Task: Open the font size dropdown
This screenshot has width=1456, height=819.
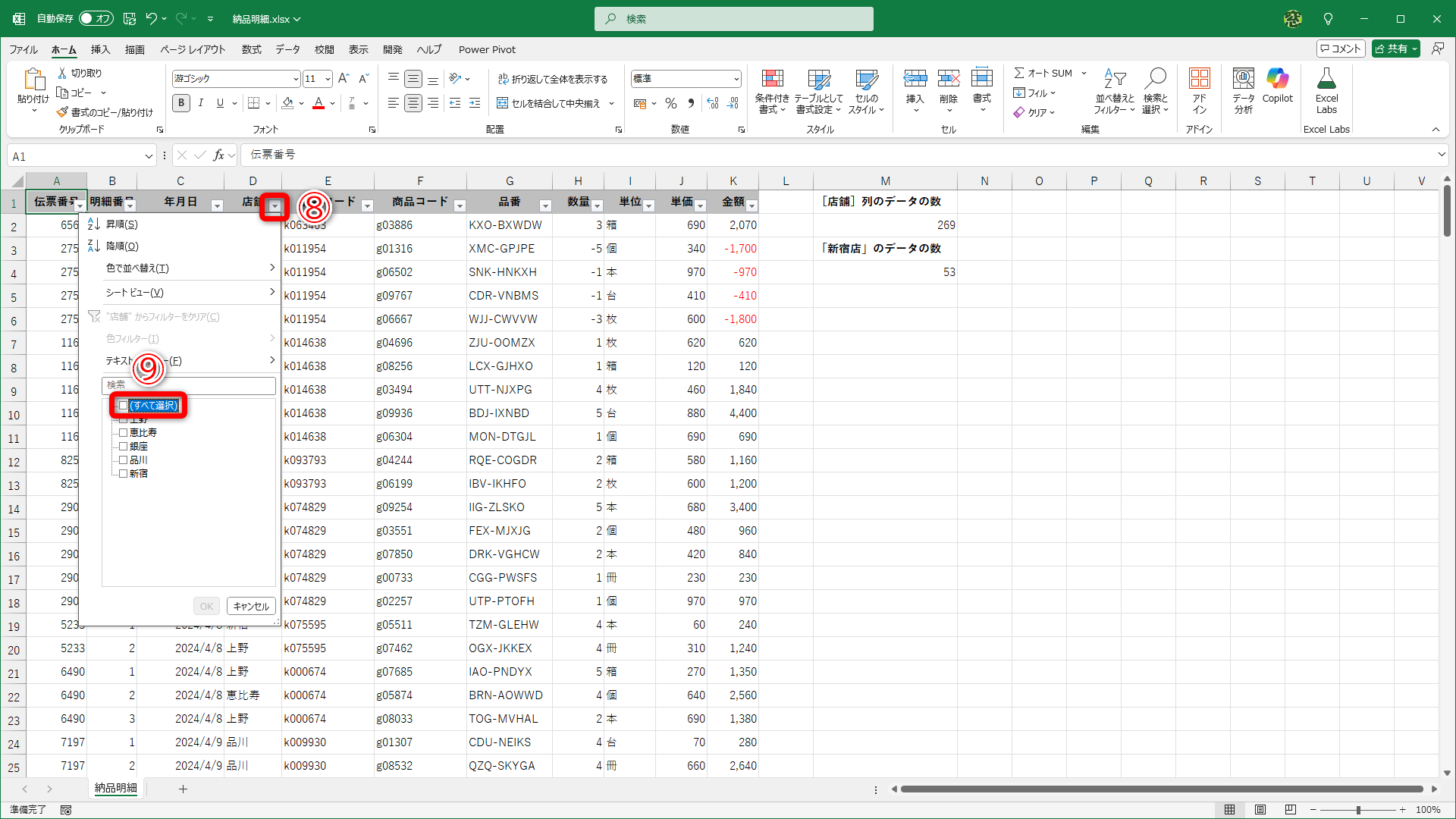Action: pos(328,78)
